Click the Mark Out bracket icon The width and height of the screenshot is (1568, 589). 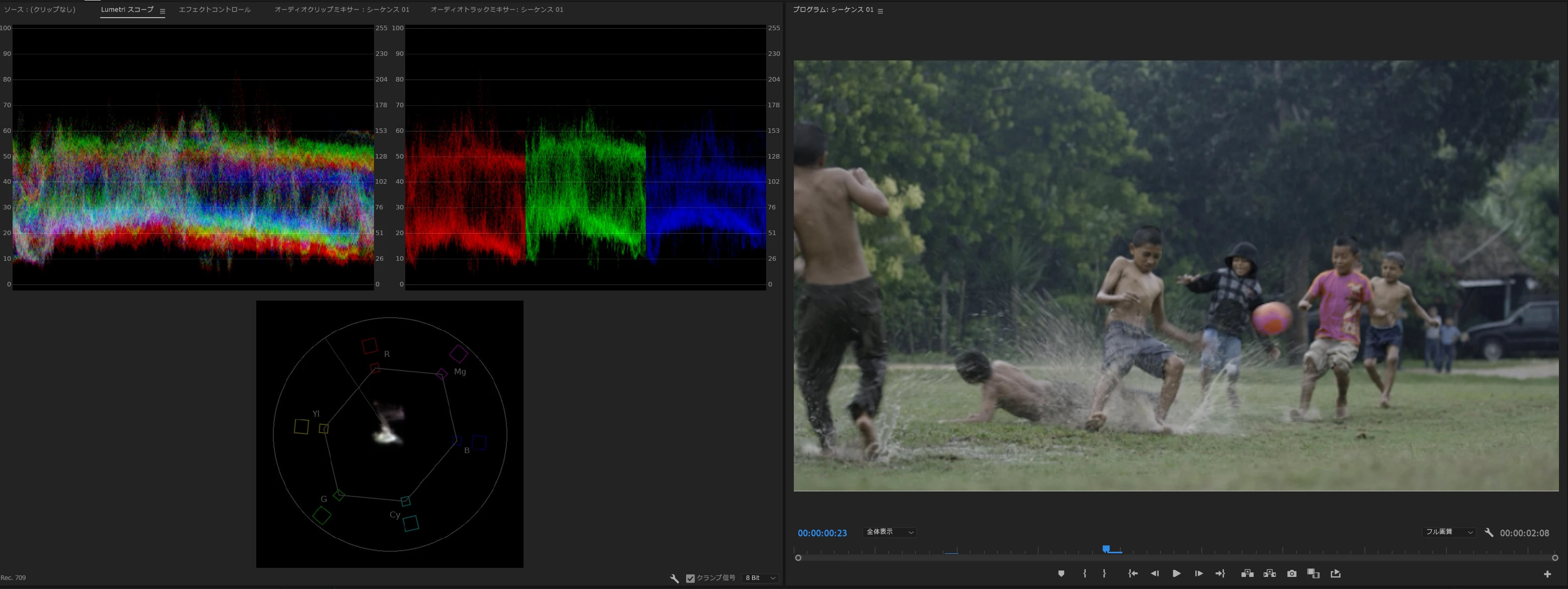(1104, 573)
